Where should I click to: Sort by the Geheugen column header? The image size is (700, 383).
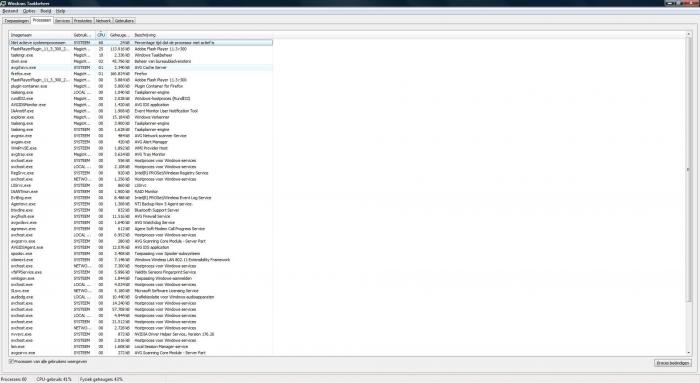click(x=120, y=35)
